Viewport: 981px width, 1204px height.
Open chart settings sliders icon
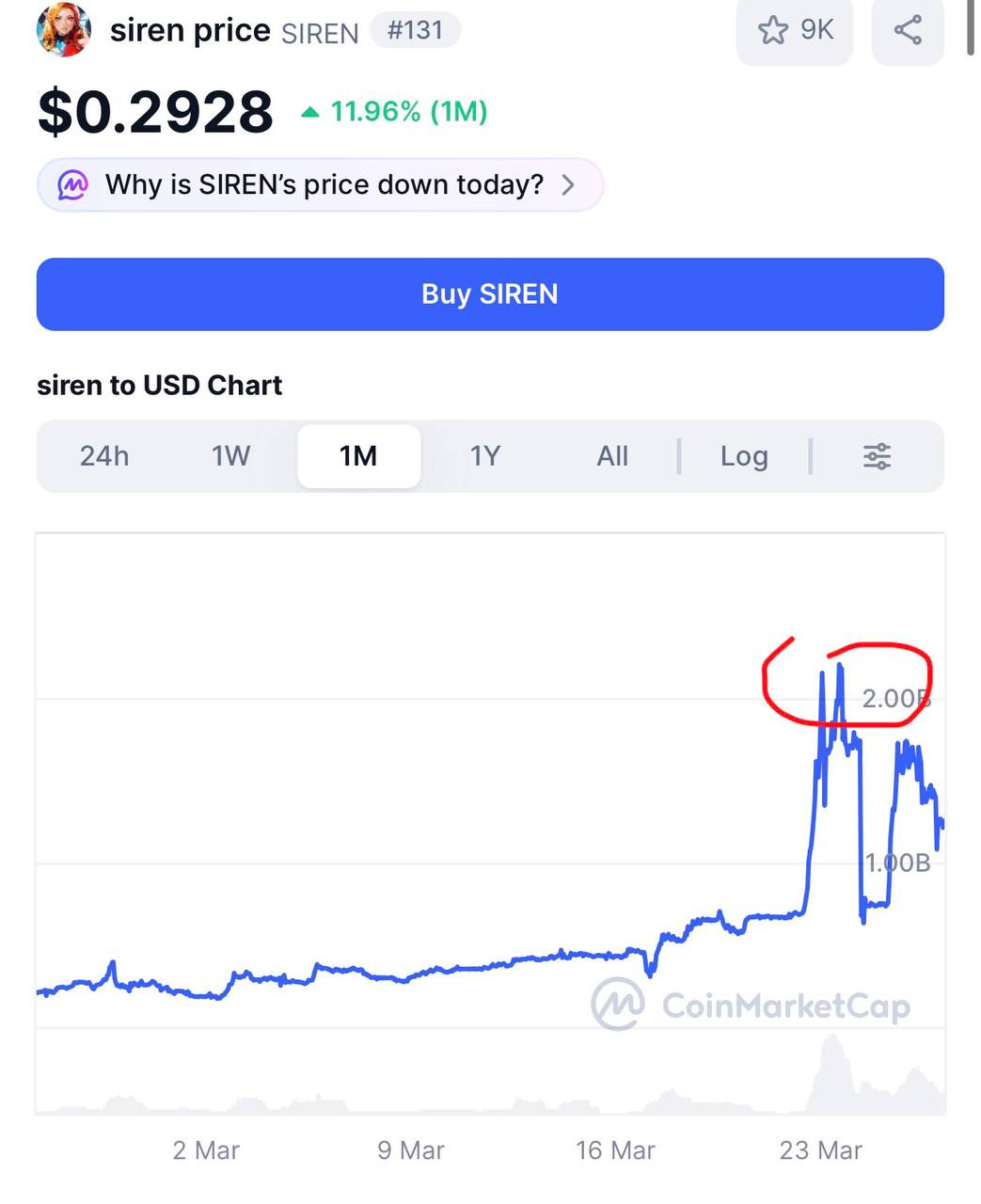click(877, 456)
